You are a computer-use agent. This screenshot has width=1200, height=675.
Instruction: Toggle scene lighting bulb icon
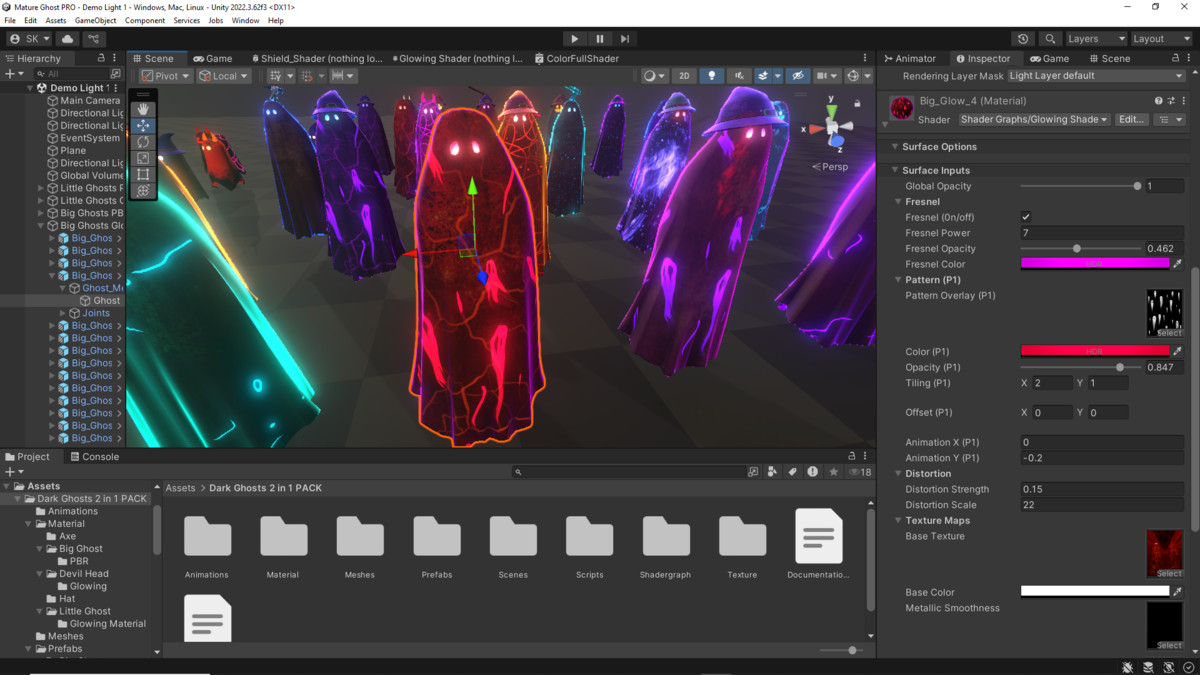point(711,76)
